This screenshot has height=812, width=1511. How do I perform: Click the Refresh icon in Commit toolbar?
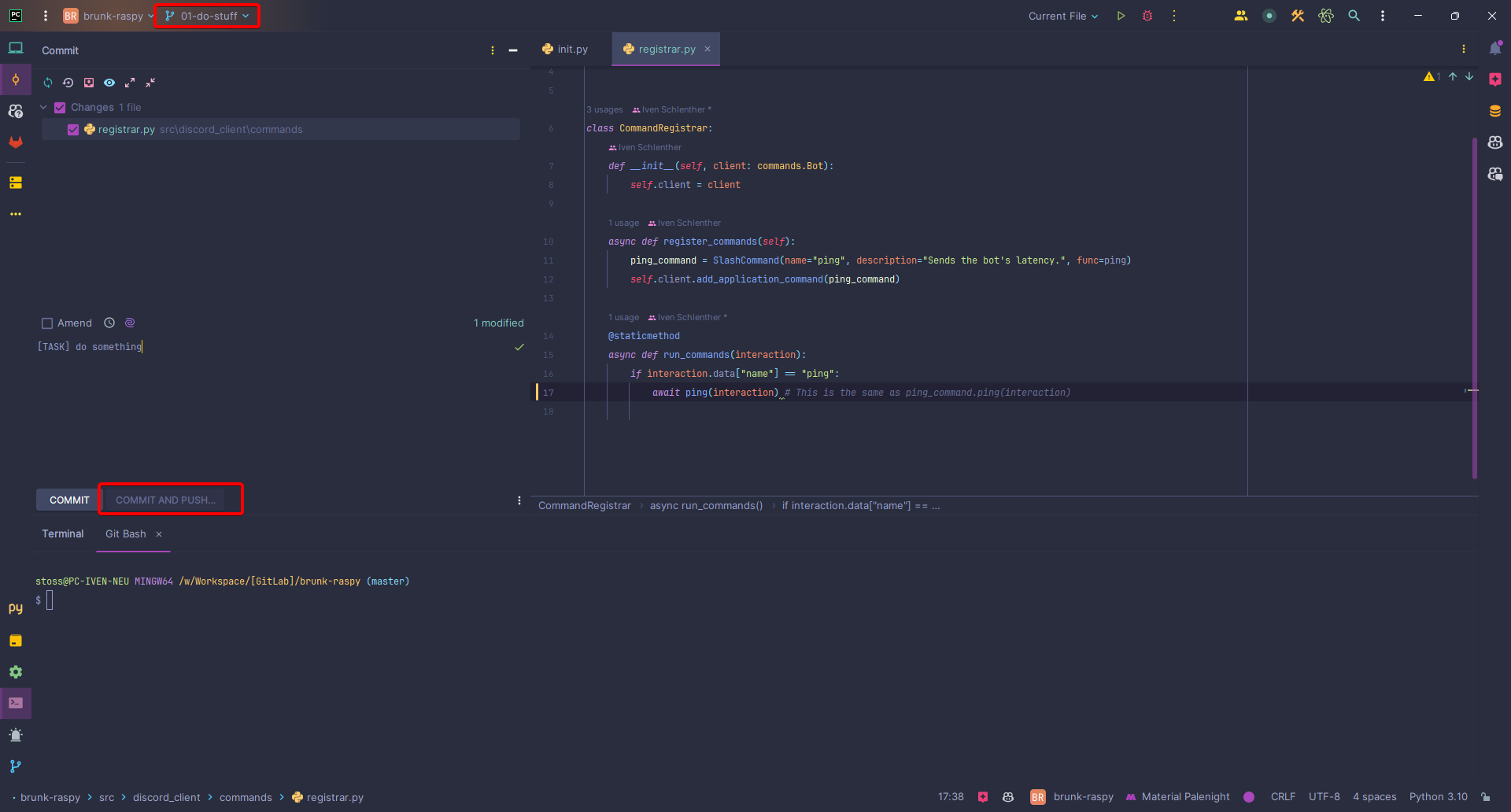click(48, 83)
